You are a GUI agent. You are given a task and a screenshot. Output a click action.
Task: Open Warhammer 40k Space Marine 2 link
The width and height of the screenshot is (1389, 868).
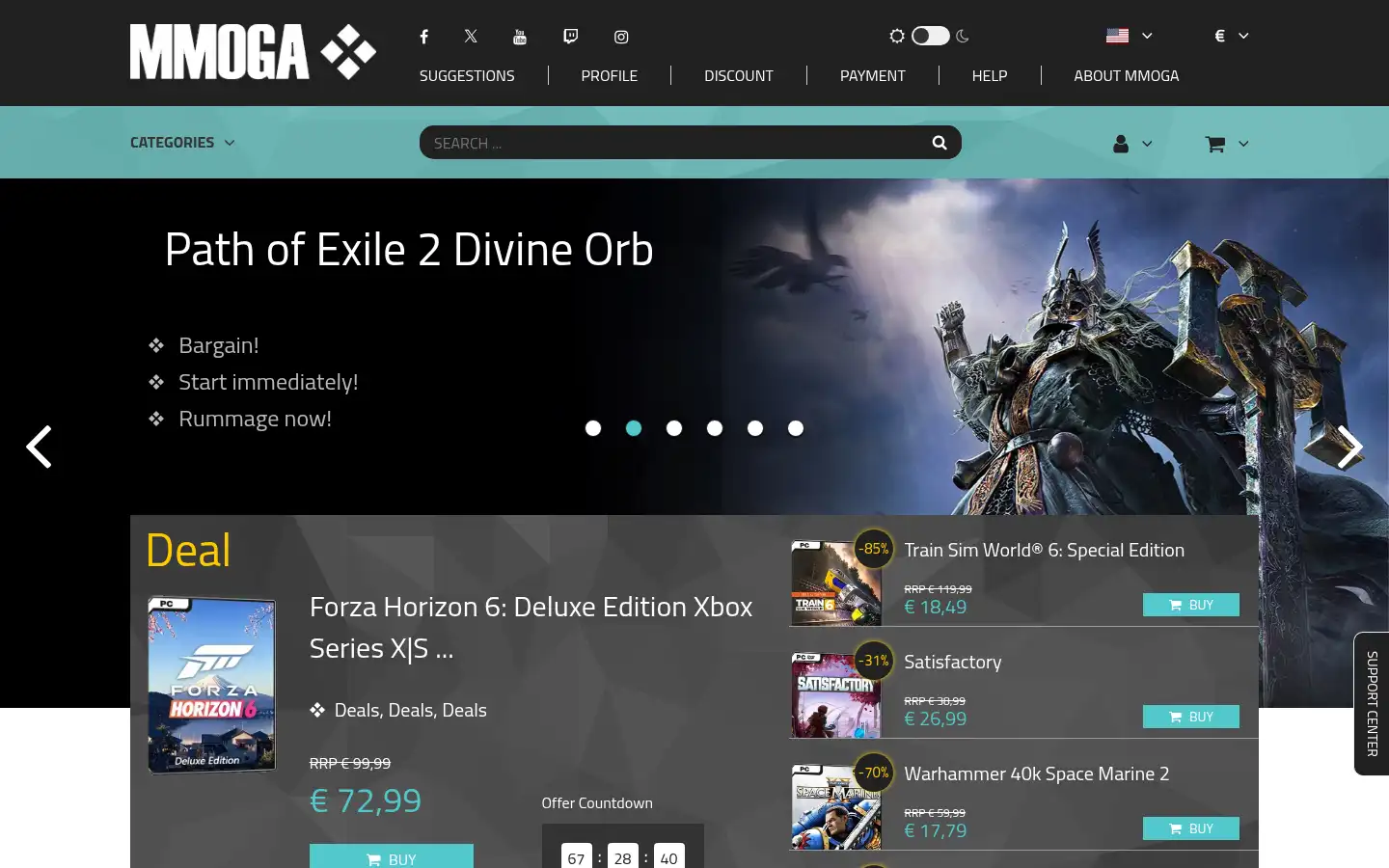click(x=1037, y=773)
